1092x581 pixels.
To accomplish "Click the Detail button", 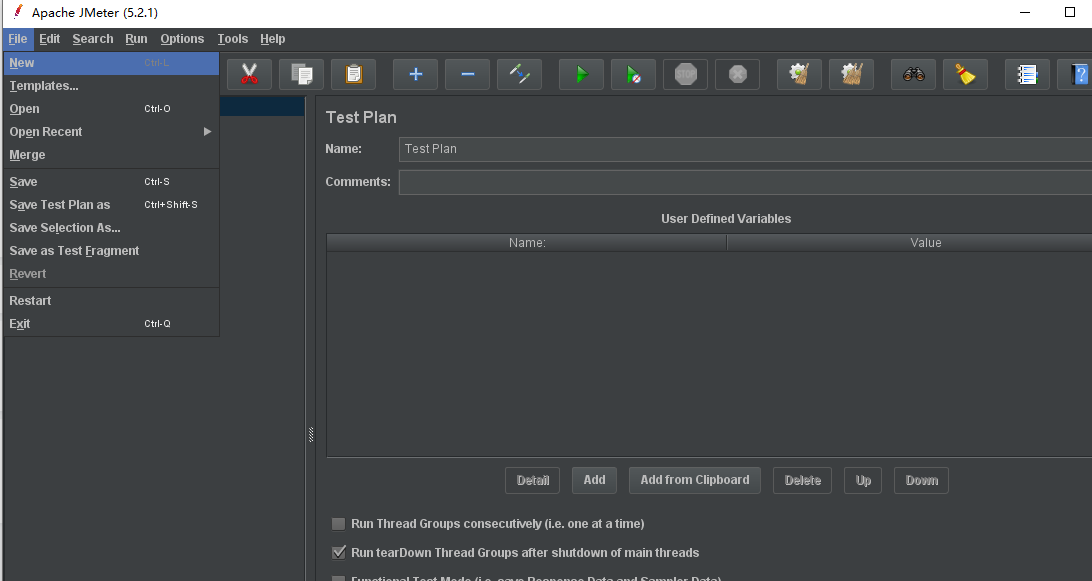I will point(532,480).
